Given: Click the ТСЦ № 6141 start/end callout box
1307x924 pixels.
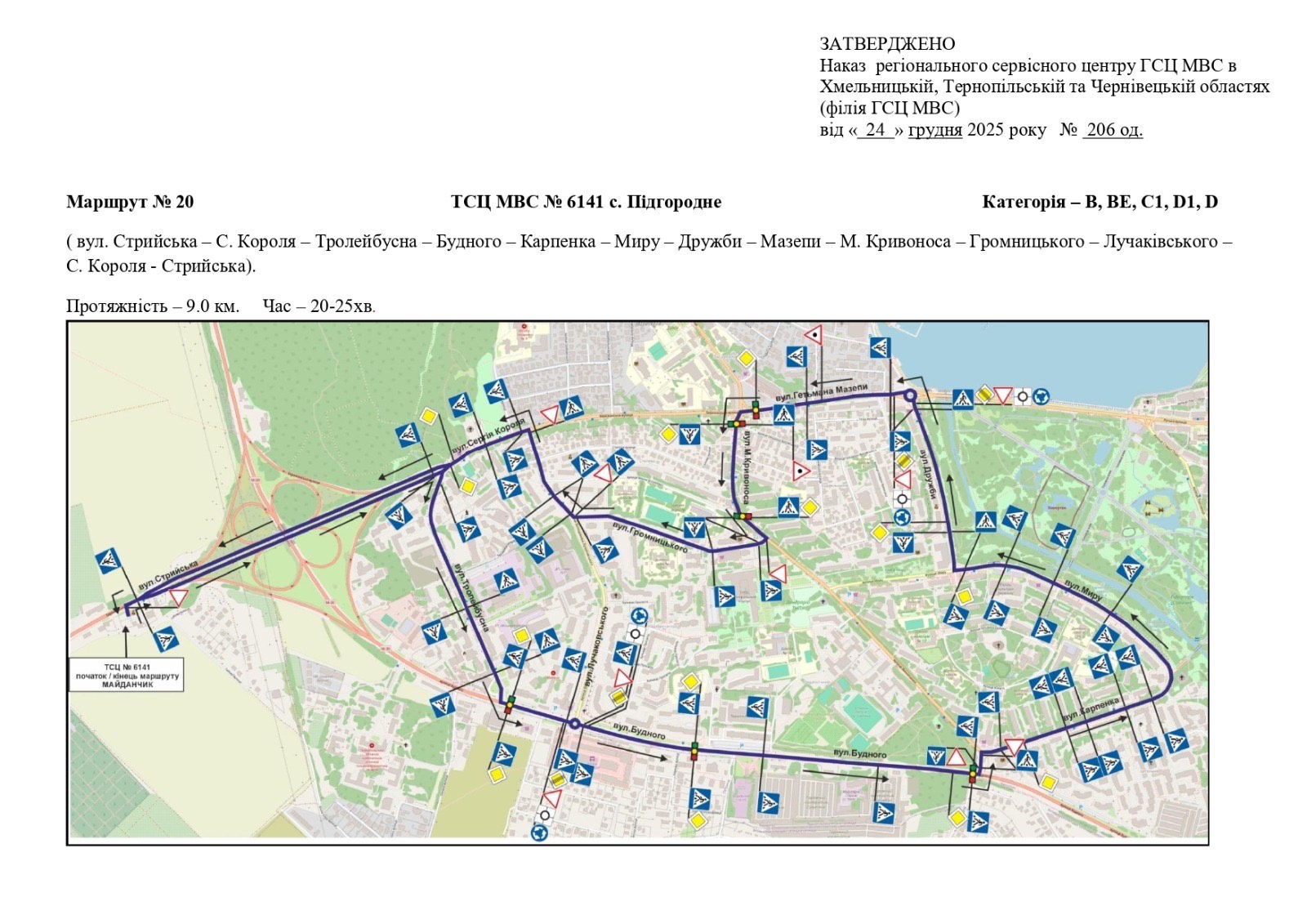Looking at the screenshot, I should [x=127, y=675].
